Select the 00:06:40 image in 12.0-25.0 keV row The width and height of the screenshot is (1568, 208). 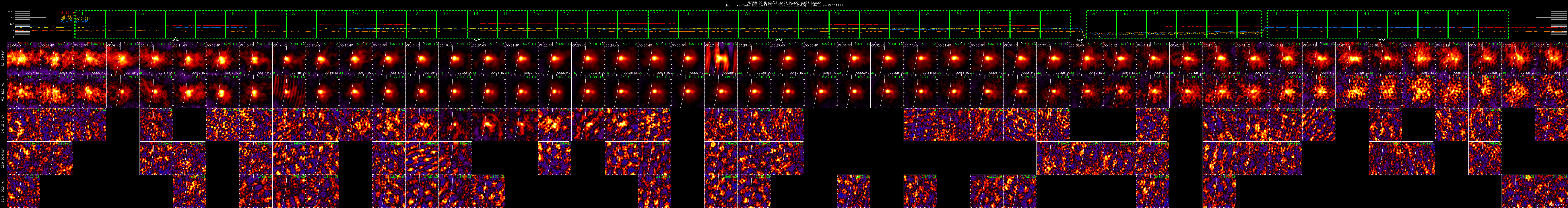tap(23, 125)
